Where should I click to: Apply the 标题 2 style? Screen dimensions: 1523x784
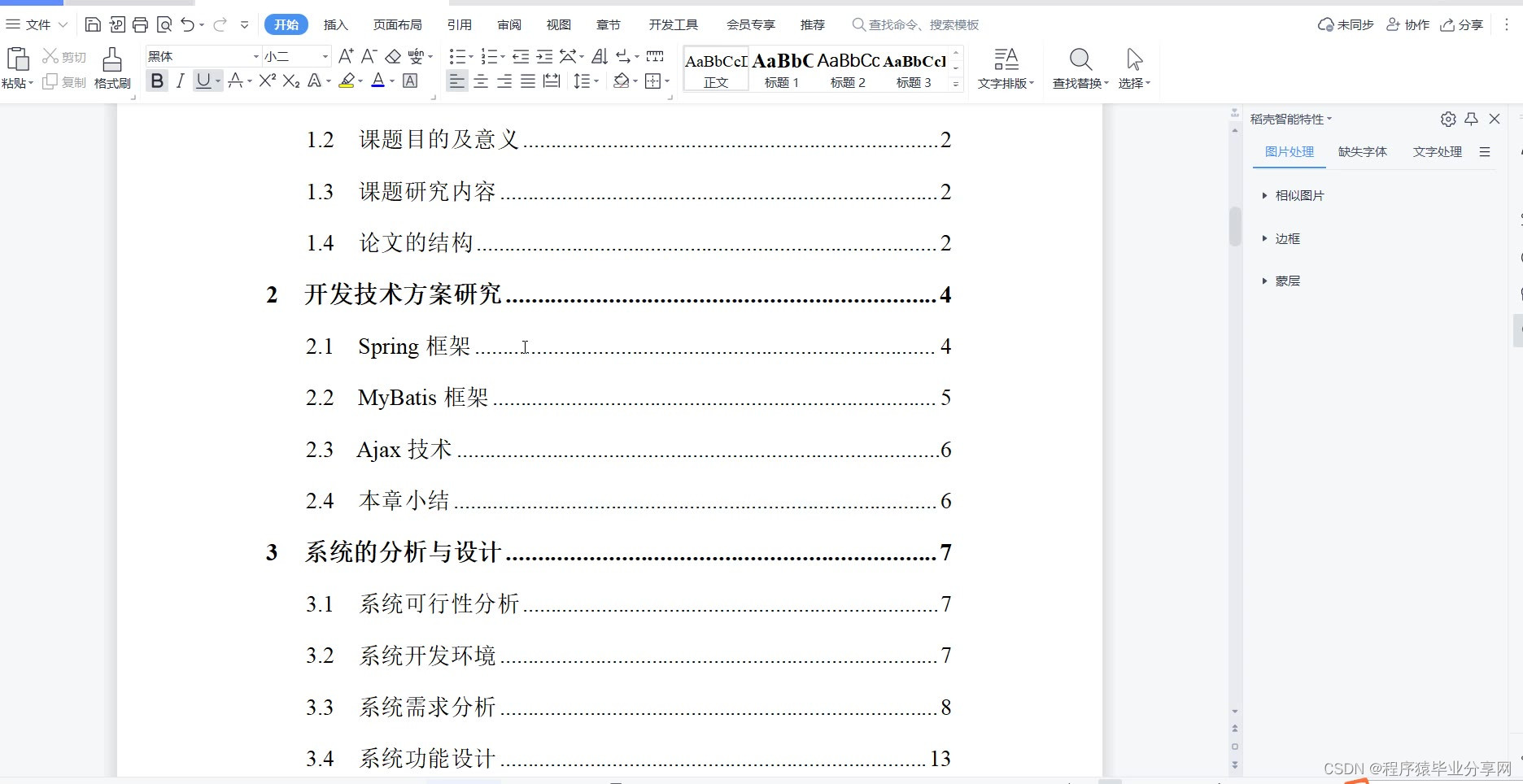coord(848,69)
